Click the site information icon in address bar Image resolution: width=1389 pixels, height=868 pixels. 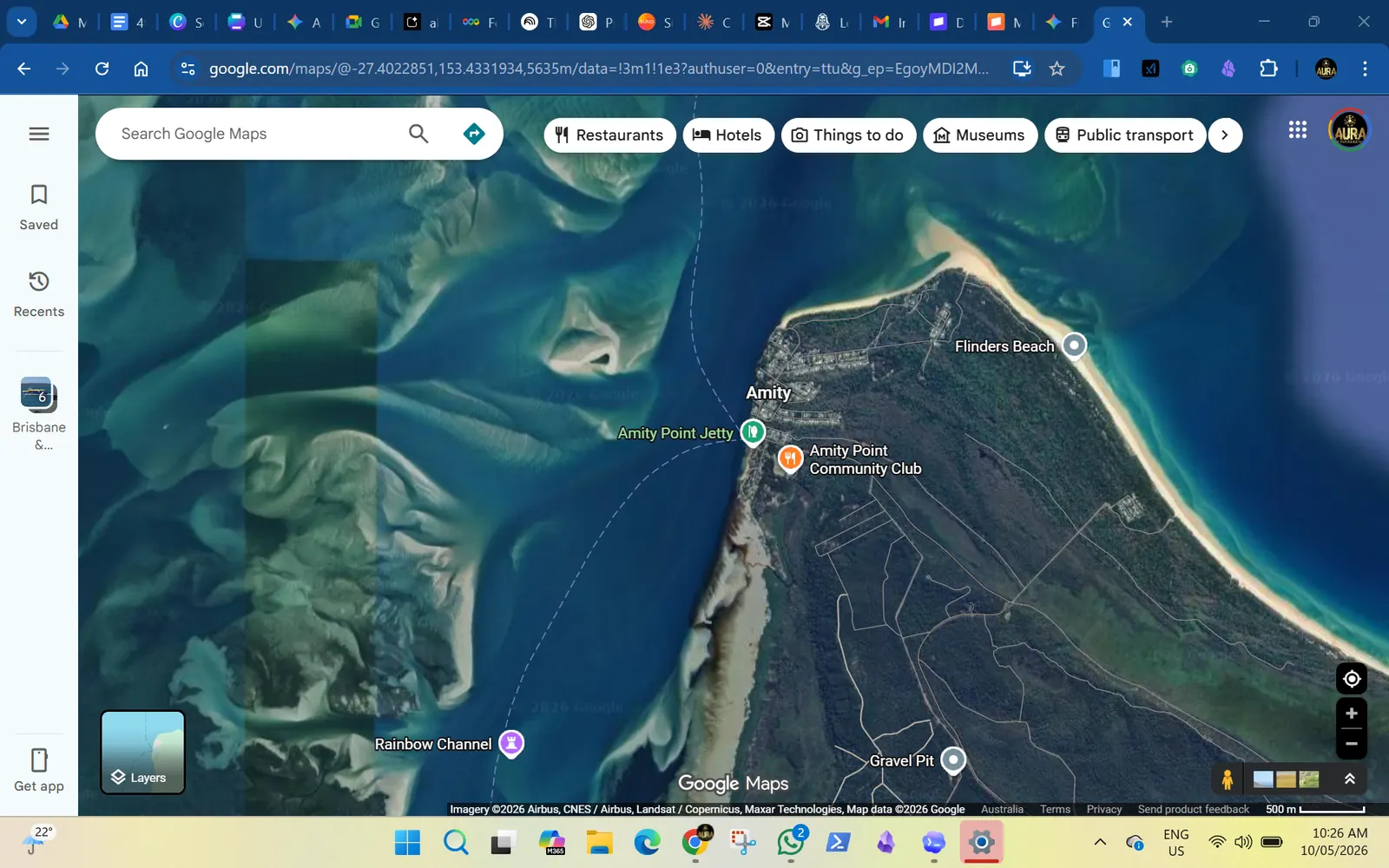(188, 69)
